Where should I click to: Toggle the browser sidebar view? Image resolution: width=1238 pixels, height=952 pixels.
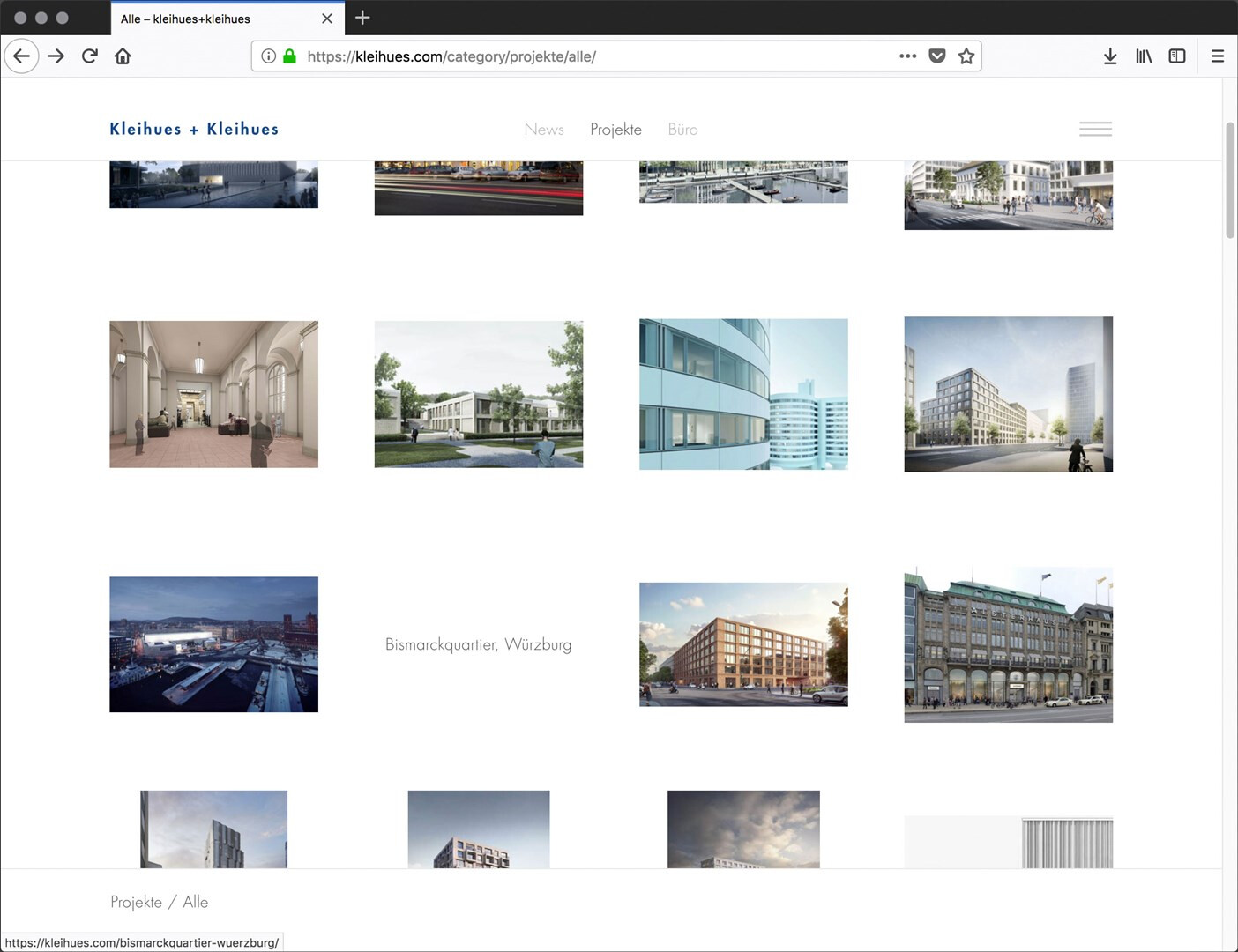tap(1177, 56)
